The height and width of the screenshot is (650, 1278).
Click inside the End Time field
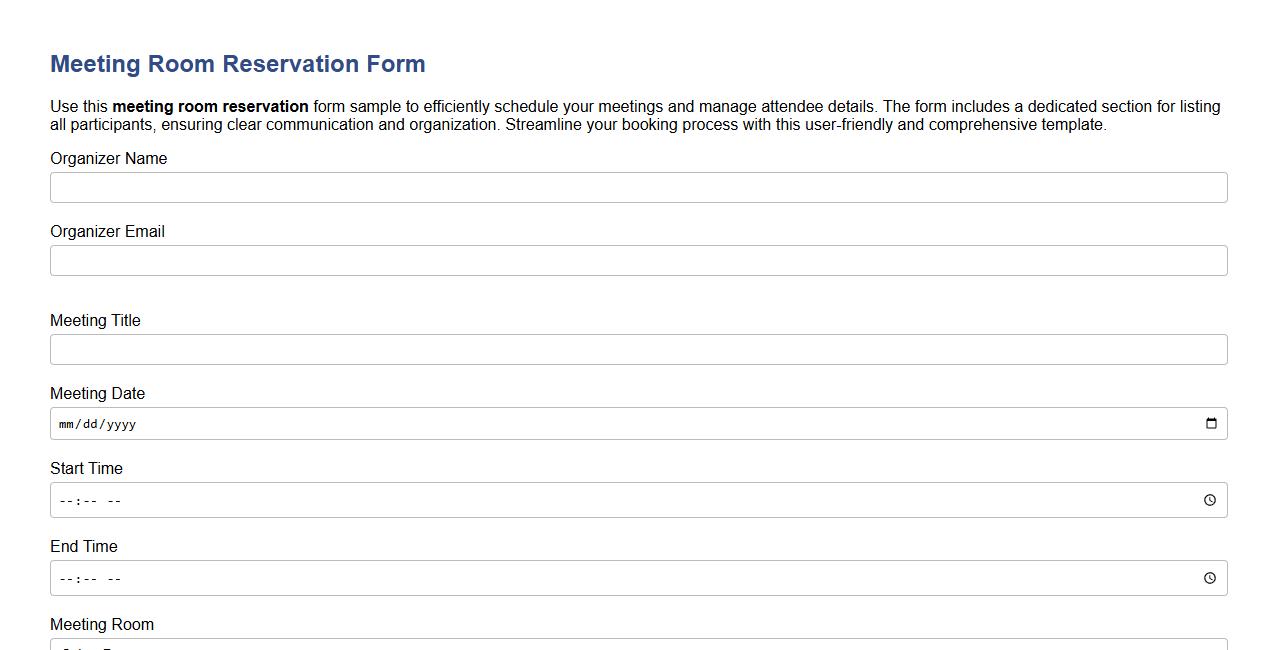(x=400, y=578)
